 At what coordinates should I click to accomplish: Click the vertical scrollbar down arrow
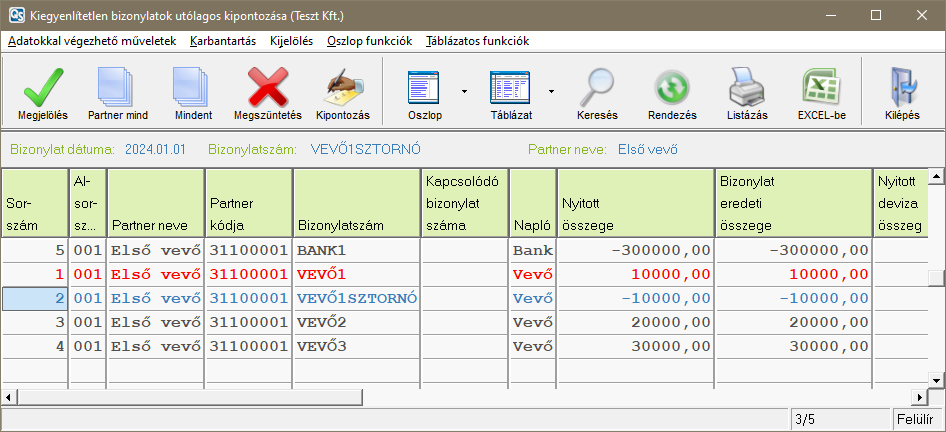point(936,379)
